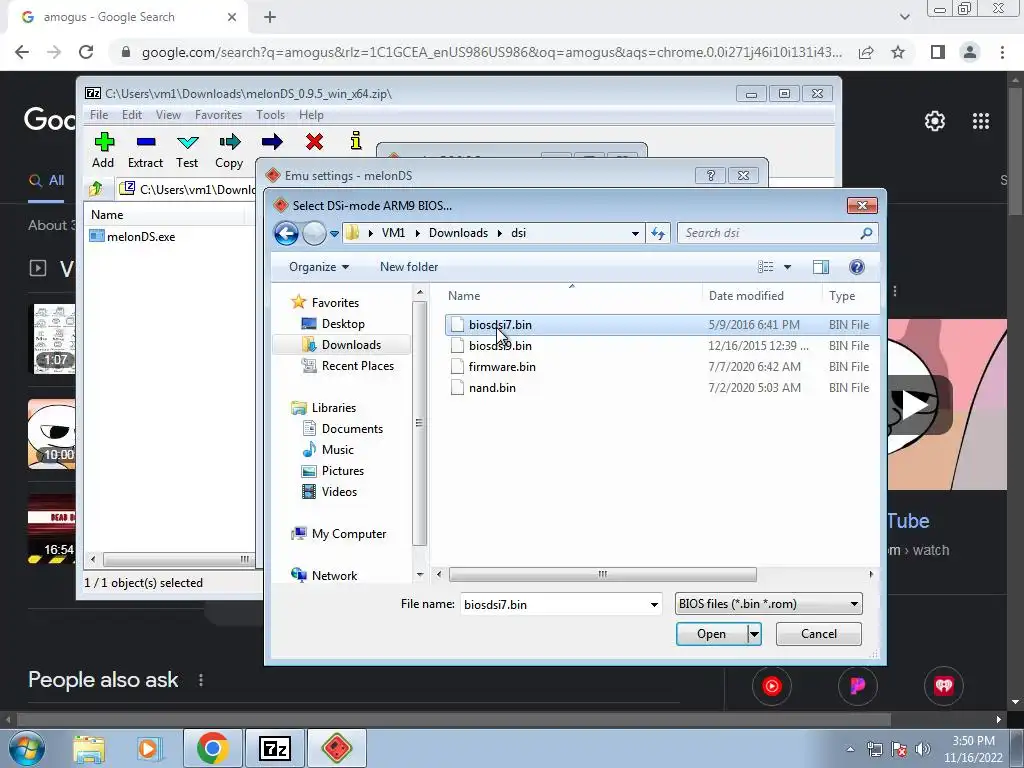Image resolution: width=1024 pixels, height=768 pixels.
Task: Click the Windows Start orb
Action: point(26,748)
